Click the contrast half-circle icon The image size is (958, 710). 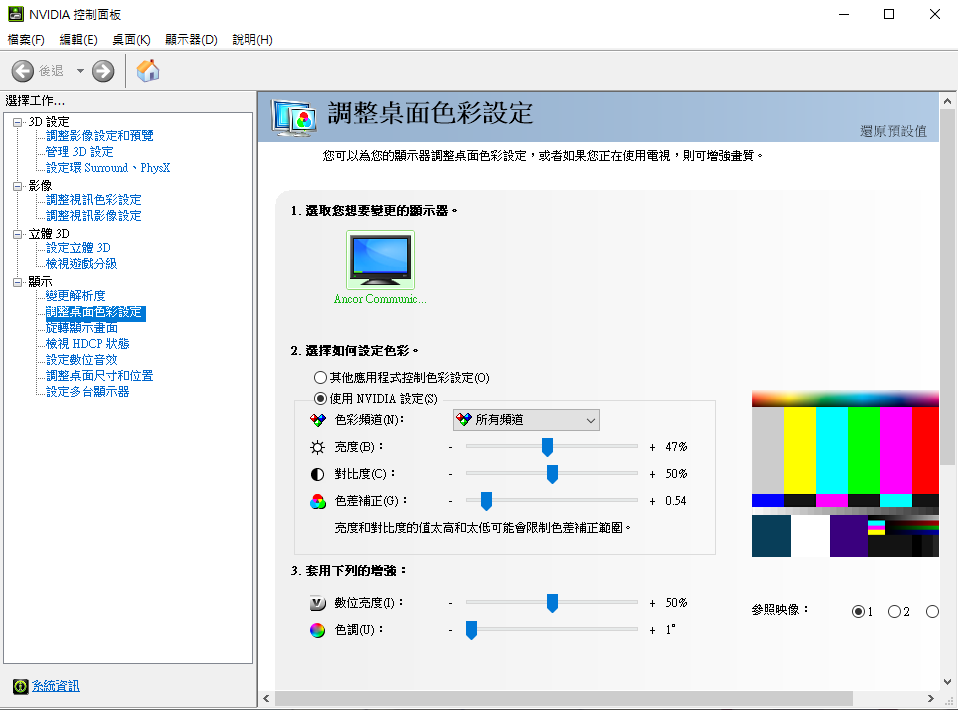tap(318, 474)
